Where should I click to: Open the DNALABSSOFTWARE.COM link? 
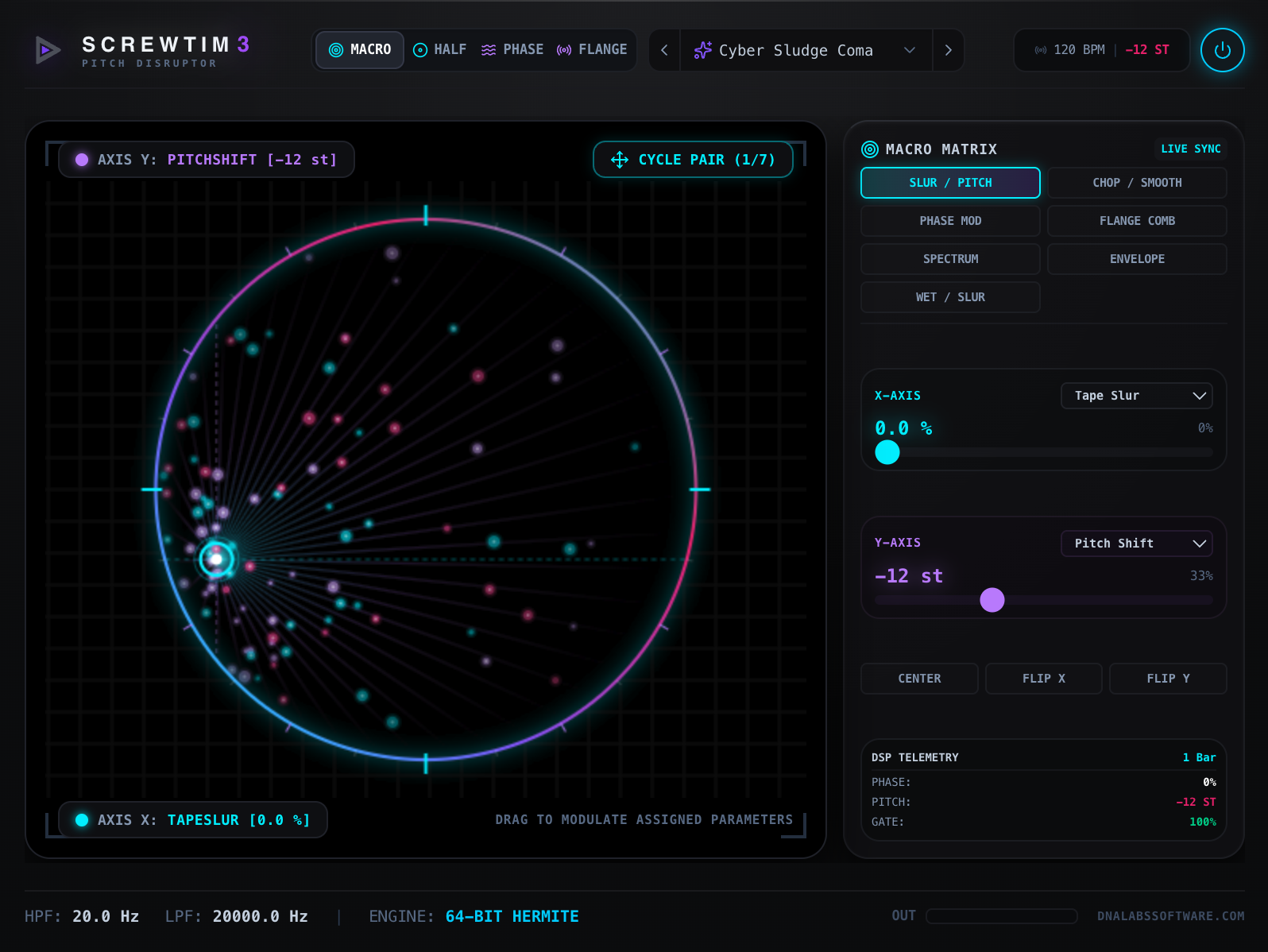click(x=1170, y=916)
